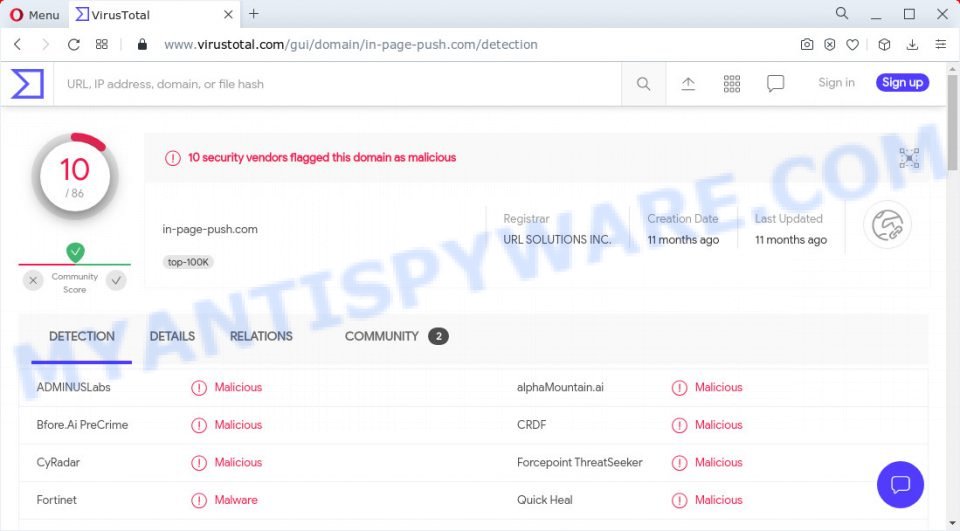Viewport: 960px width, 531px height.
Task: Click the scrollbar down arrow
Action: point(952,524)
